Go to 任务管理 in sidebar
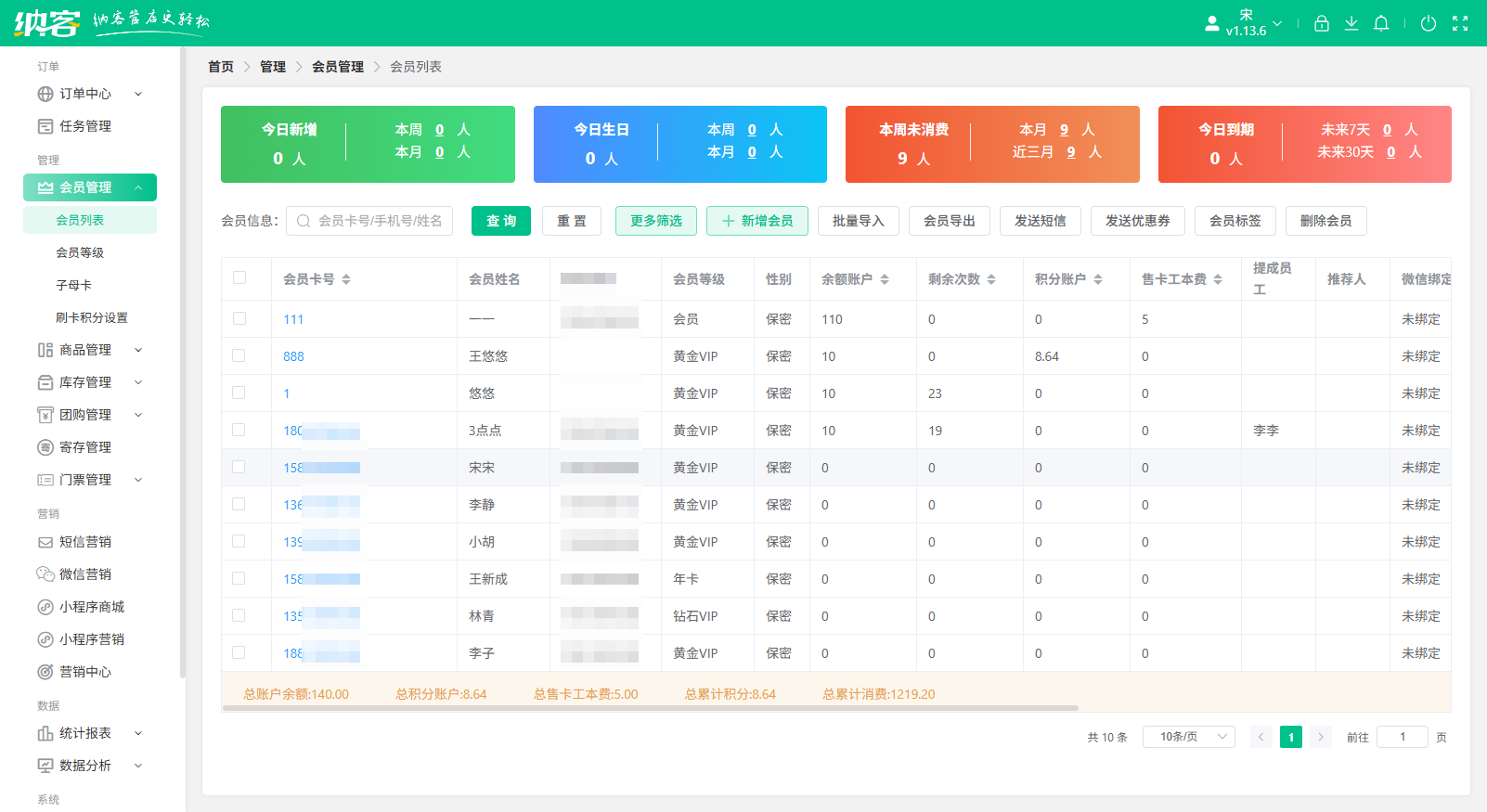 pos(85,126)
